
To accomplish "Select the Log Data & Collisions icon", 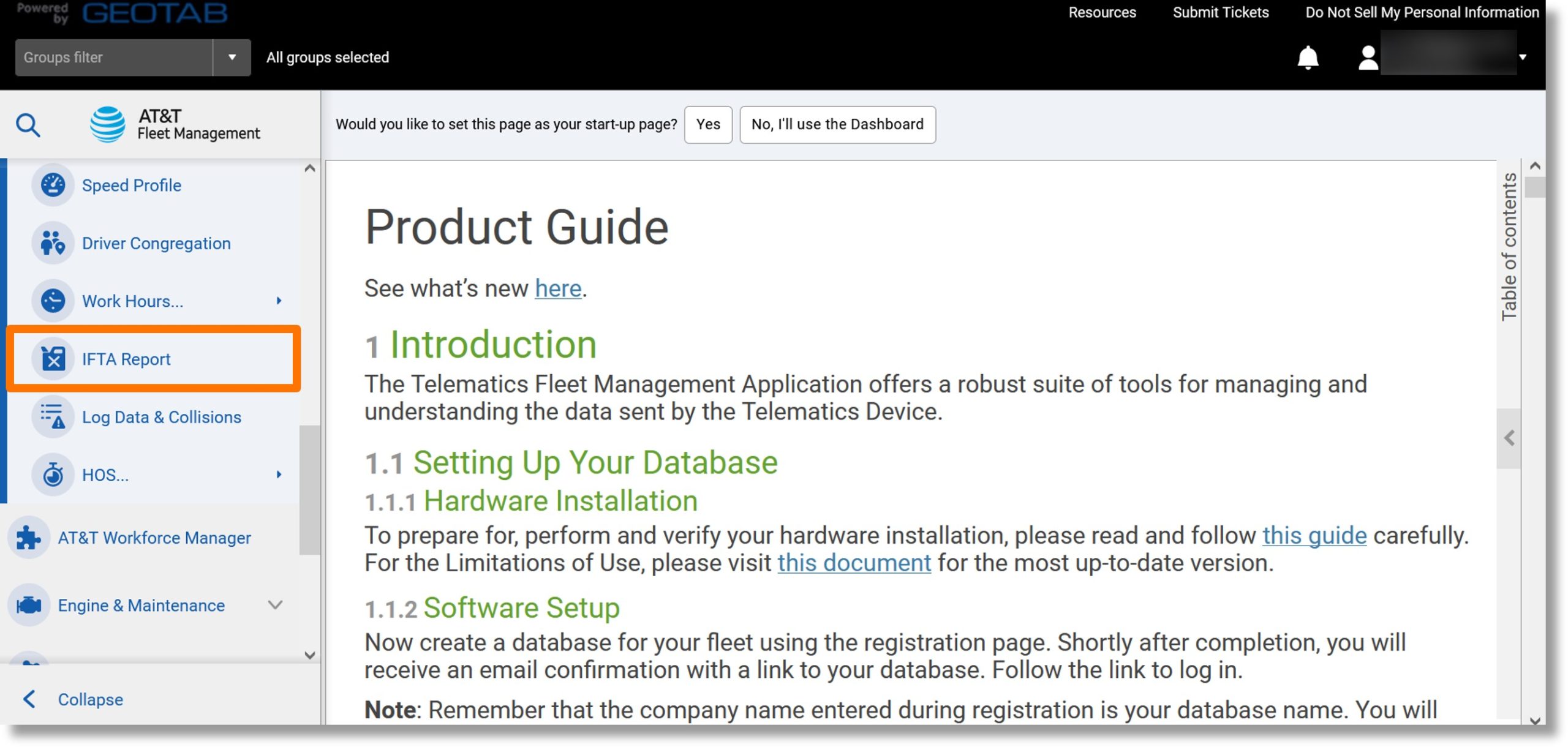I will tap(52, 416).
